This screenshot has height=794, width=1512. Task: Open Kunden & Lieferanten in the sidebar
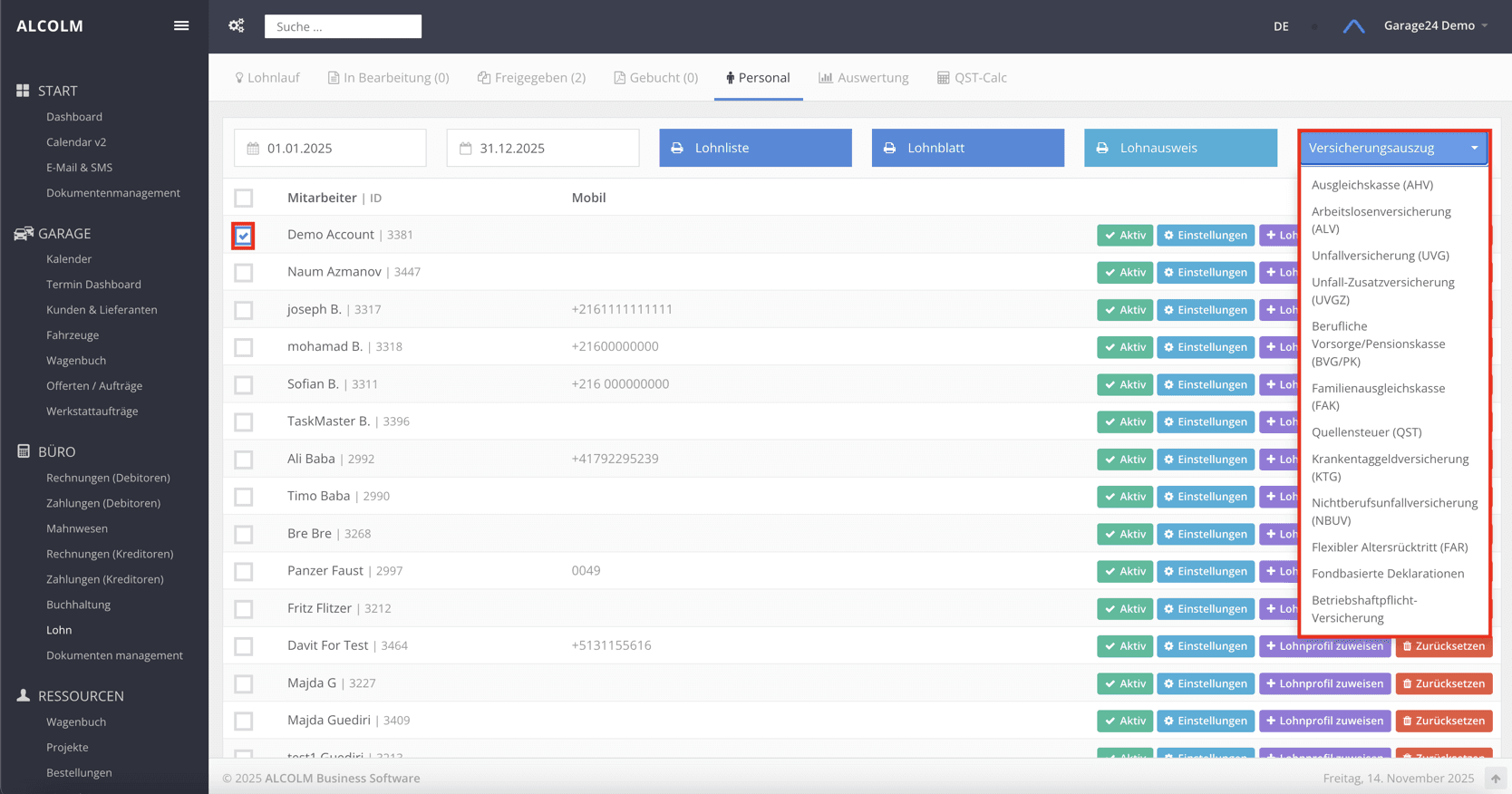coord(102,310)
